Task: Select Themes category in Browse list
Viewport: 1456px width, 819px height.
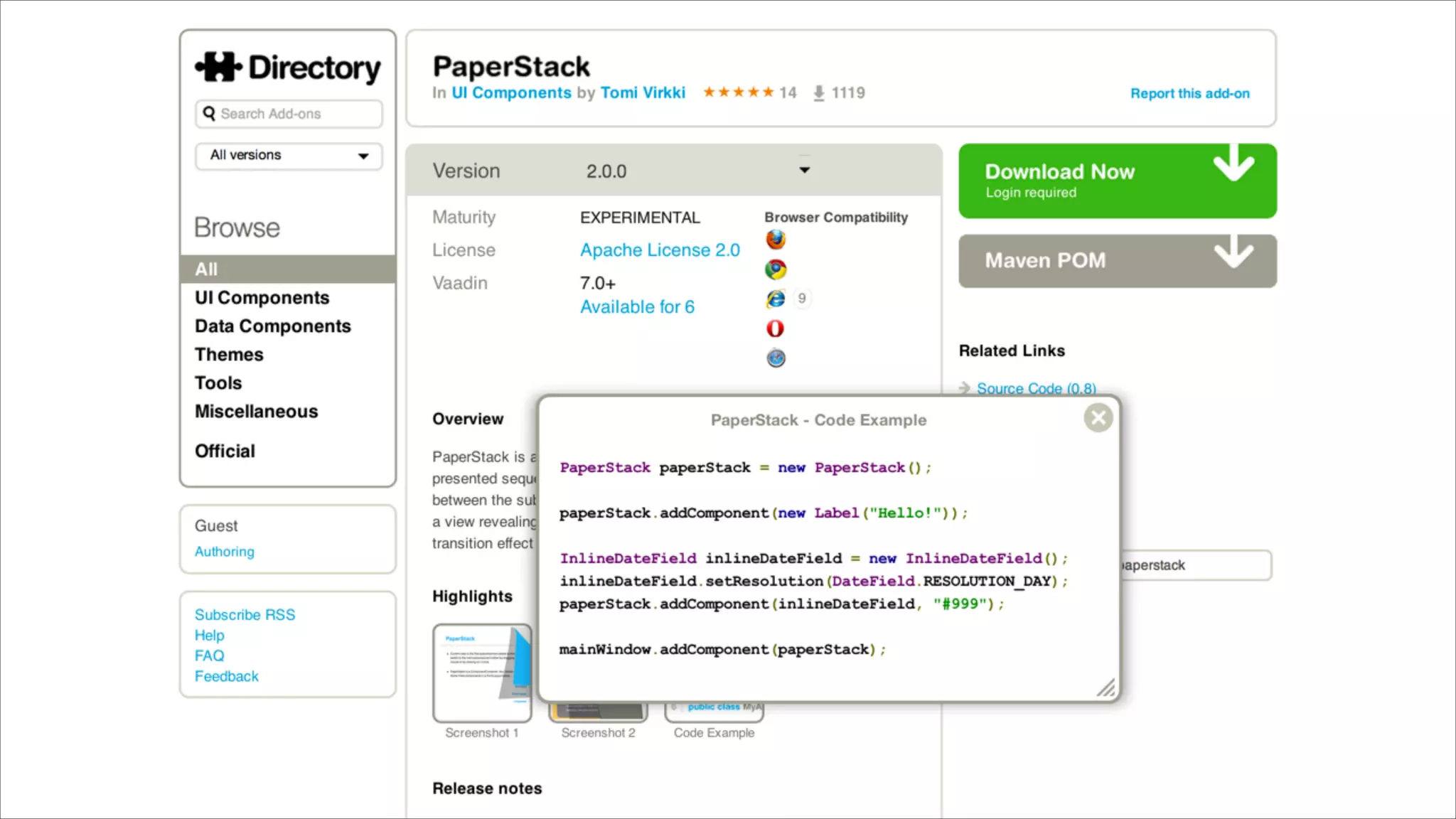Action: point(229,355)
